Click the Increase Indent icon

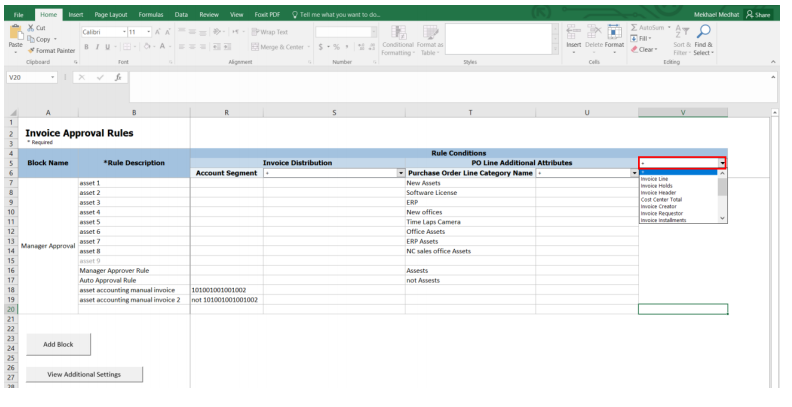click(x=227, y=47)
